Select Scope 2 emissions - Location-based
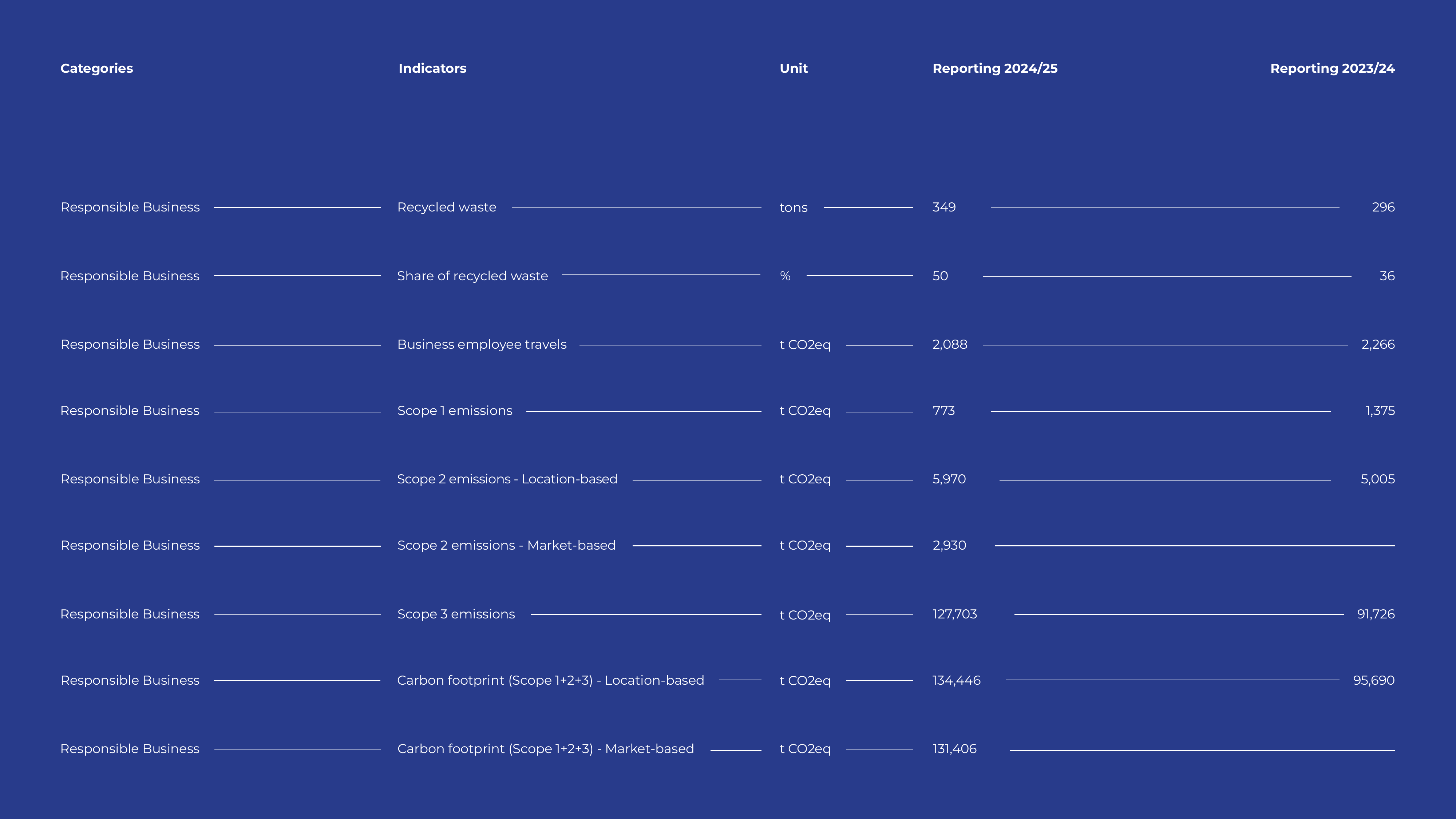The height and width of the screenshot is (819, 1456). [507, 479]
